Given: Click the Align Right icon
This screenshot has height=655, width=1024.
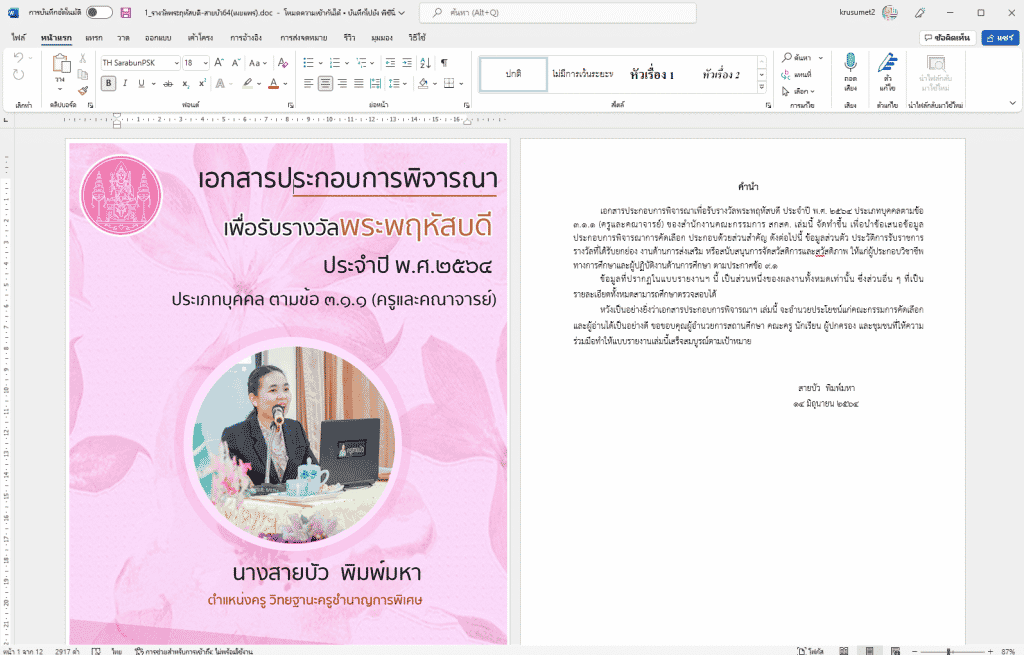Looking at the screenshot, I should [342, 84].
